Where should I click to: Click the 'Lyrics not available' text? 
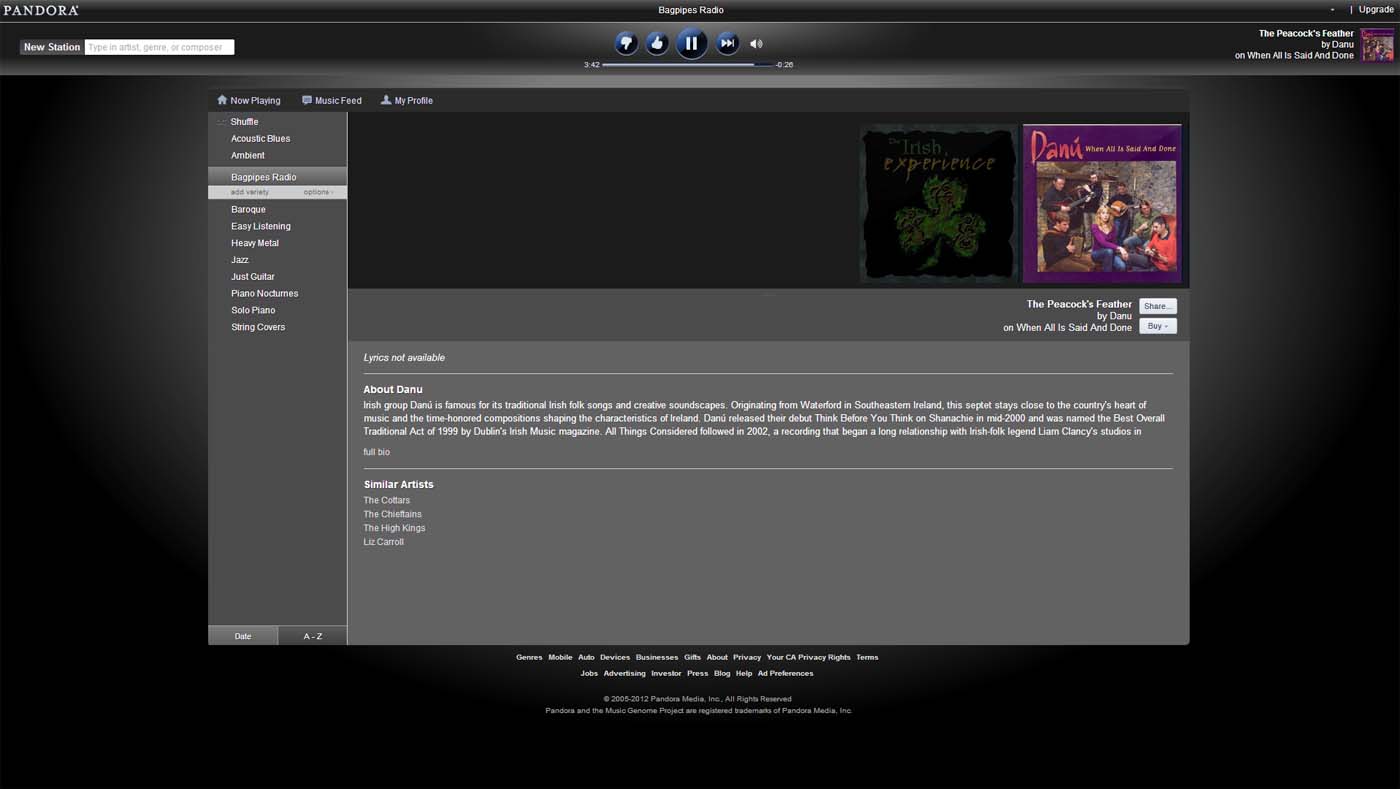tap(405, 358)
